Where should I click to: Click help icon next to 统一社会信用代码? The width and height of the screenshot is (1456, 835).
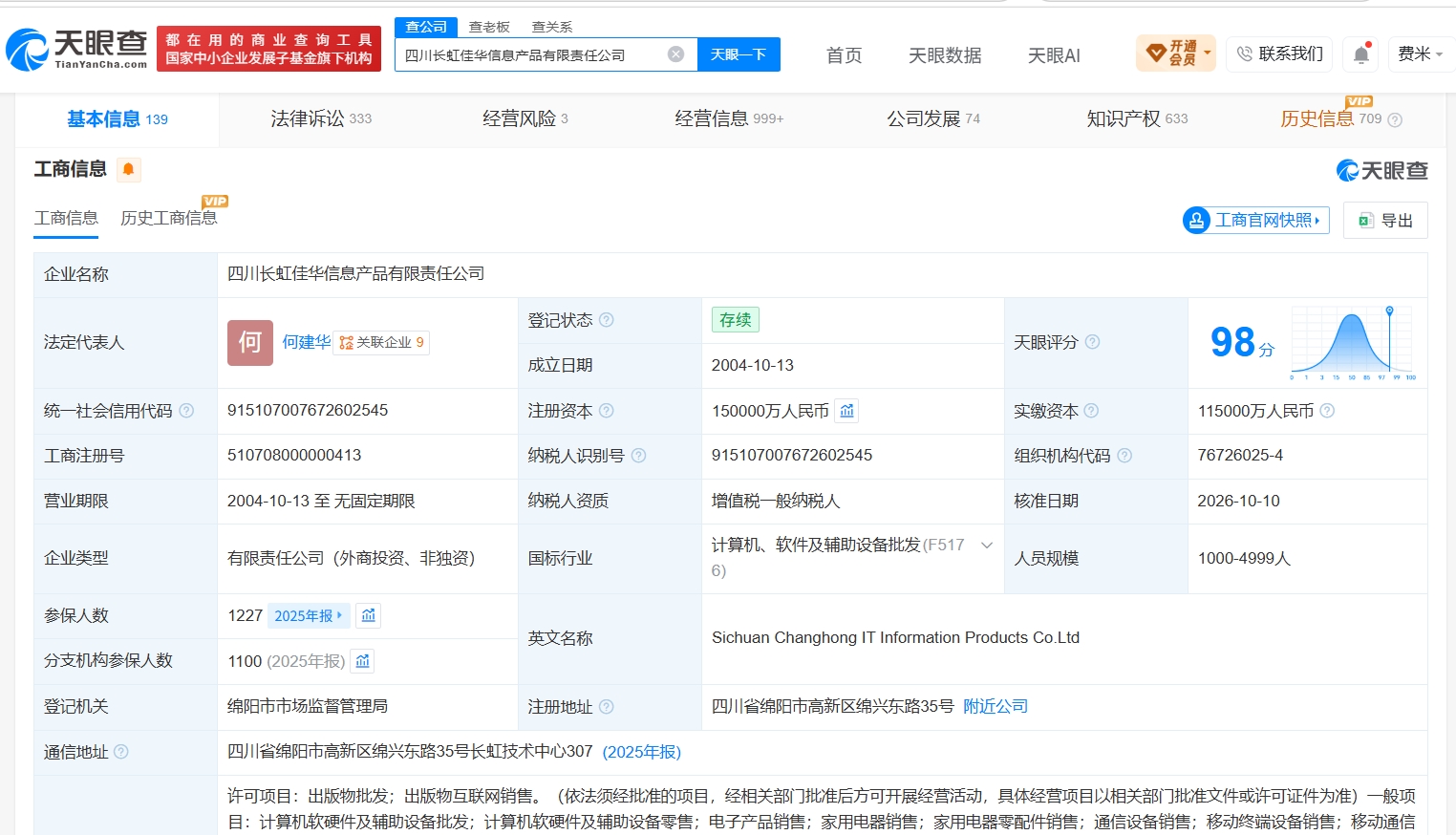(186, 411)
